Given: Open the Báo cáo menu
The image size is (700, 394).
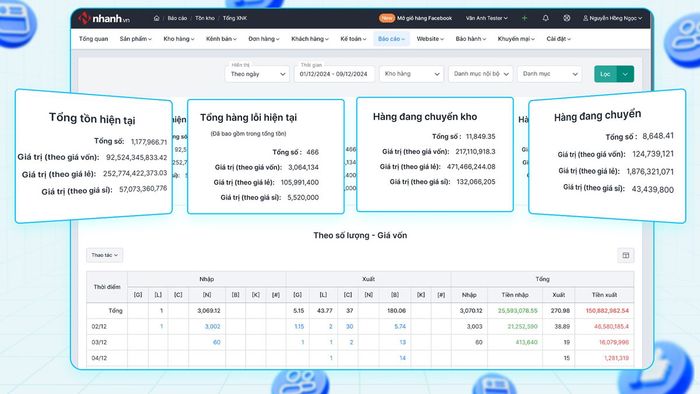Looking at the screenshot, I should click(x=391, y=39).
